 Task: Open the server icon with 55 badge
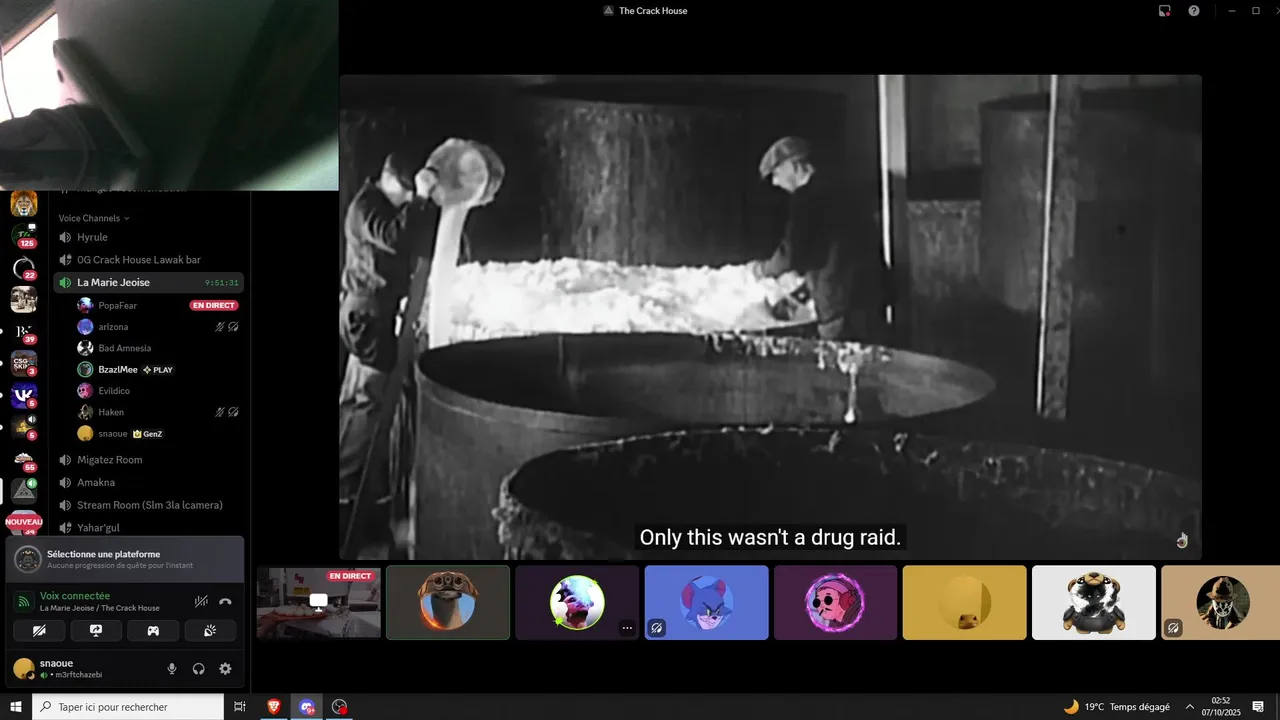click(24, 459)
